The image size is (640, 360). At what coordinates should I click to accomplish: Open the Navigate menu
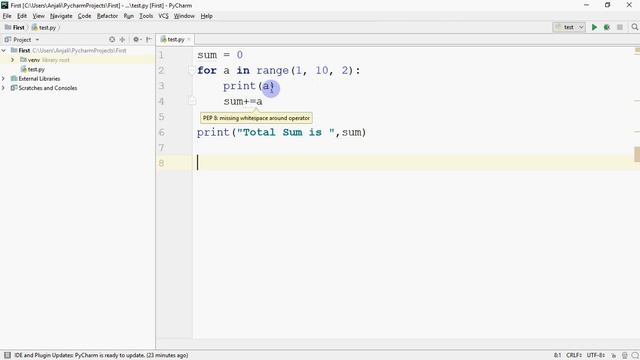click(61, 16)
